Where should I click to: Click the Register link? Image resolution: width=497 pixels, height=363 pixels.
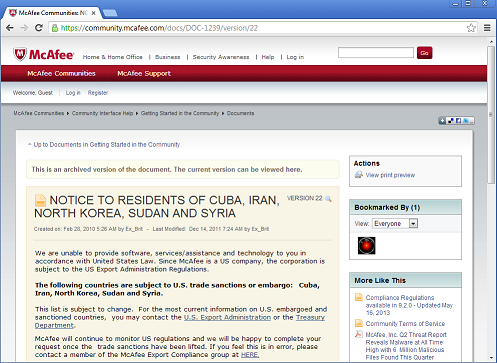click(x=98, y=93)
